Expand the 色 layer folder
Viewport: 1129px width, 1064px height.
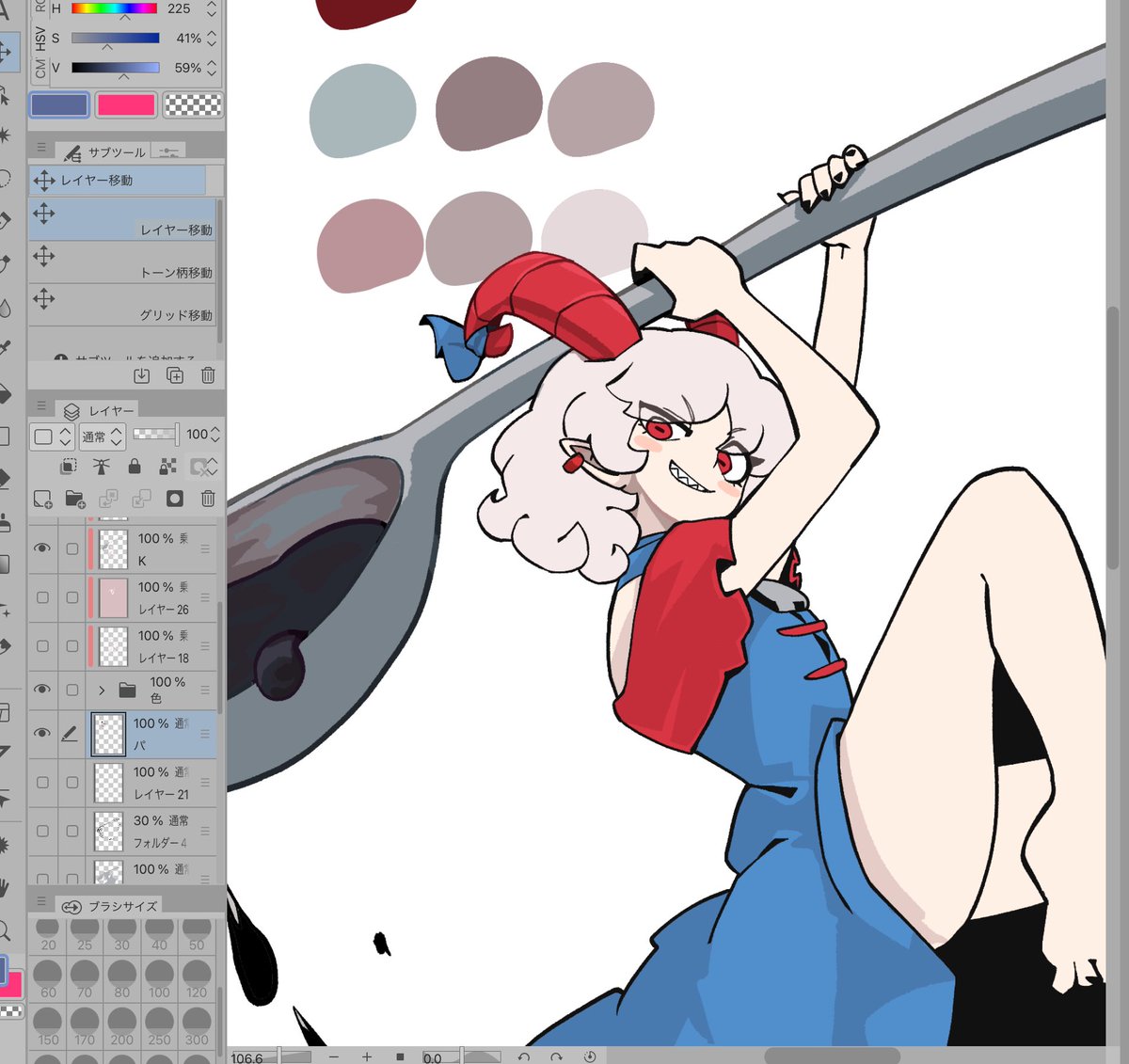click(102, 691)
